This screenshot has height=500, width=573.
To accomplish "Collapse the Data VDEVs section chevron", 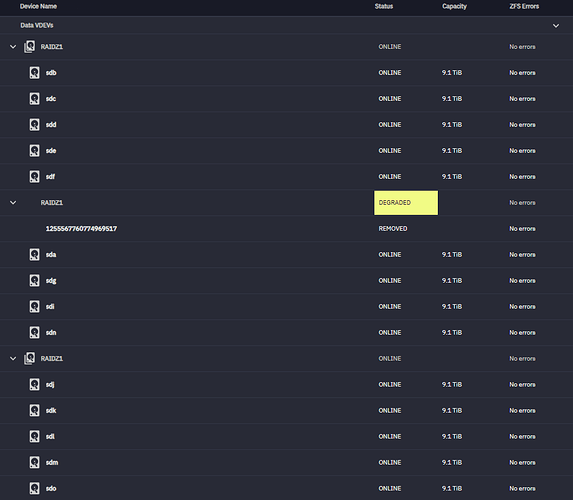I will tap(556, 26).
